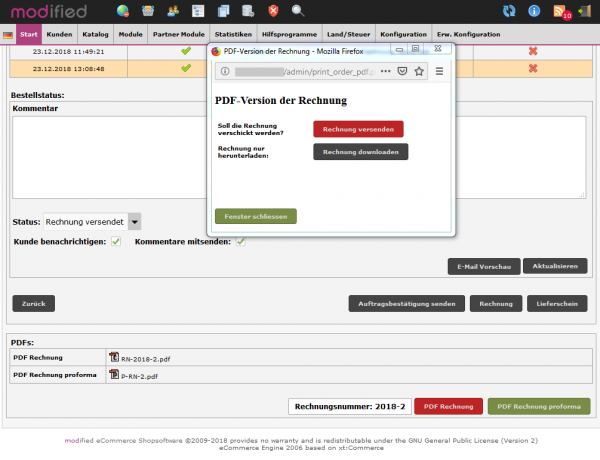Open the database icon in top bar

tap(248, 11)
